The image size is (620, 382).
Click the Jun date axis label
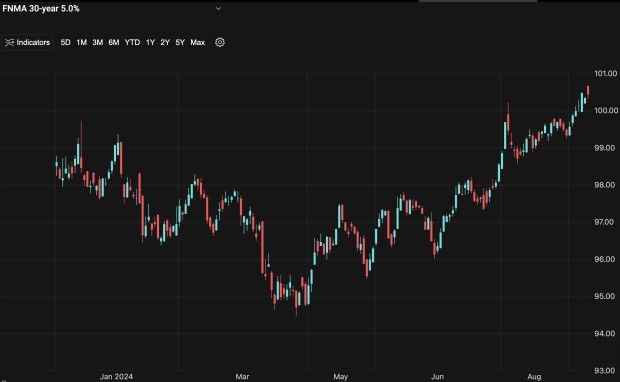[437, 376]
